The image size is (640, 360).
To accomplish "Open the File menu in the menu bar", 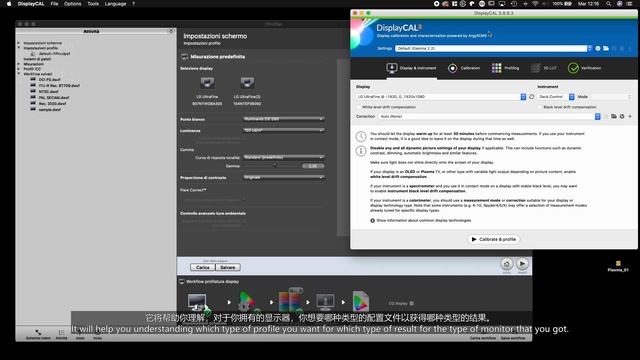I will (54, 4).
